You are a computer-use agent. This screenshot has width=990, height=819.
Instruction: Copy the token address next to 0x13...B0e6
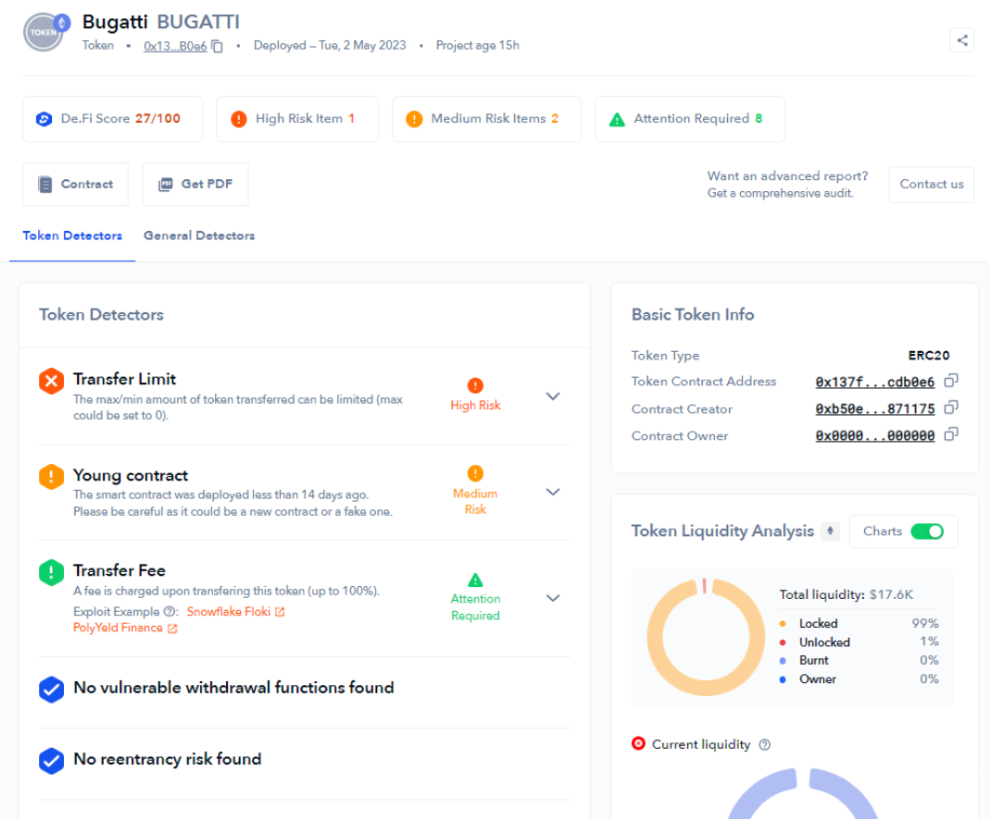[x=217, y=46]
